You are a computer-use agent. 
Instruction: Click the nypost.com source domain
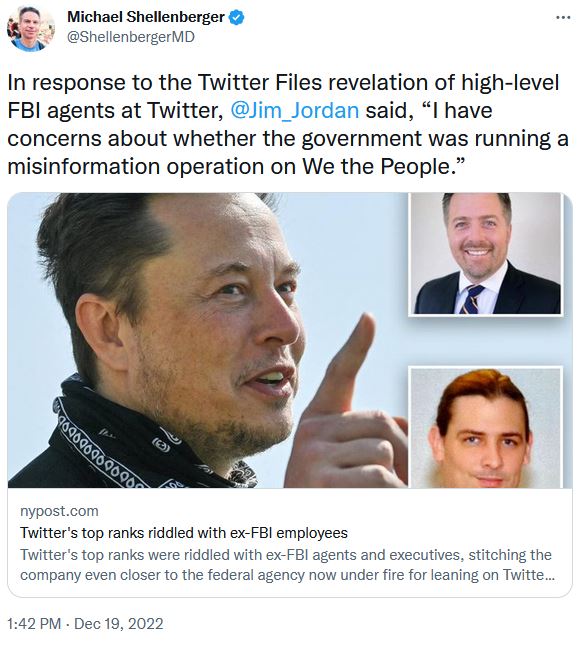59,511
